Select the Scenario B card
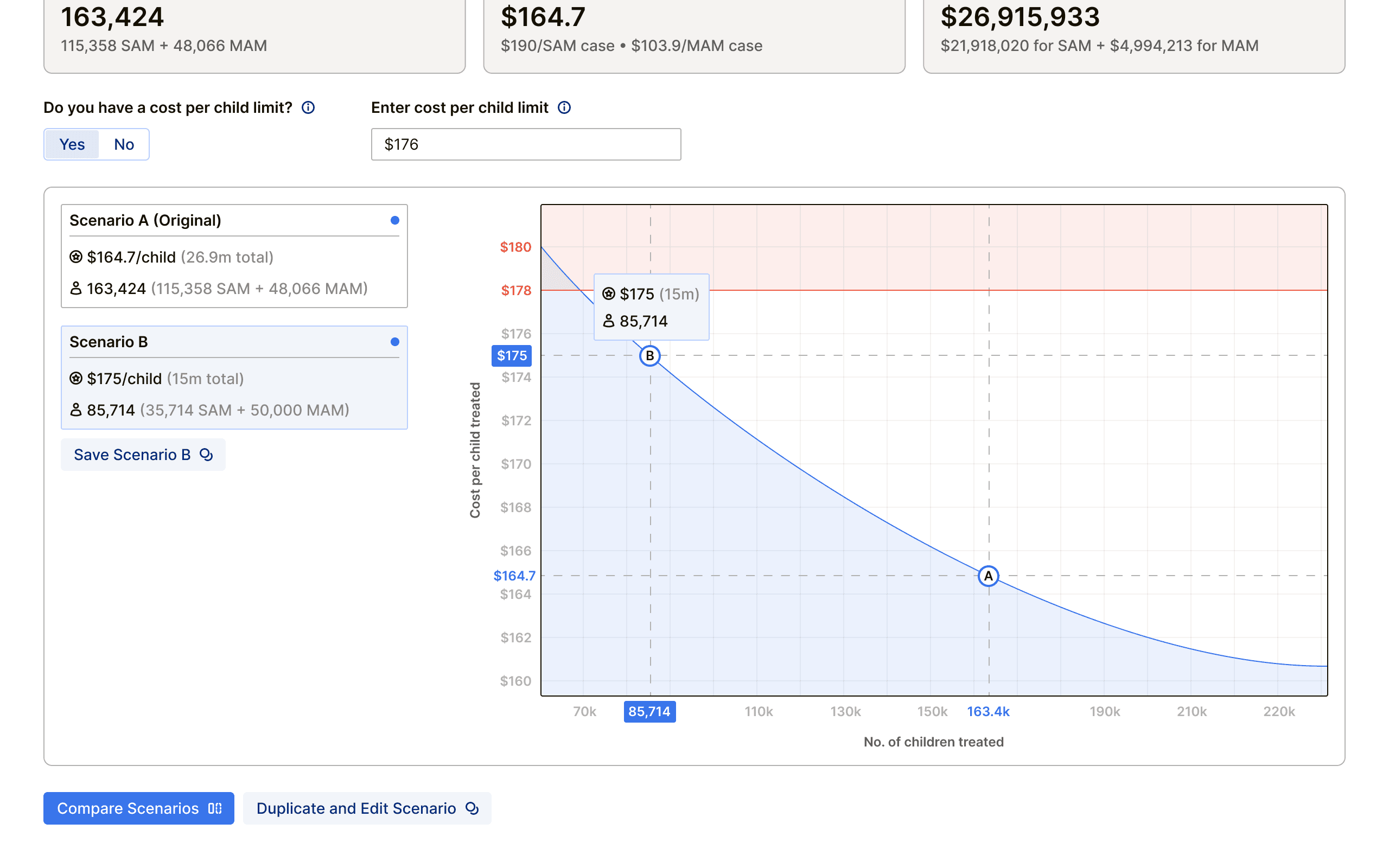This screenshot has height=868, width=1389. pos(234,377)
